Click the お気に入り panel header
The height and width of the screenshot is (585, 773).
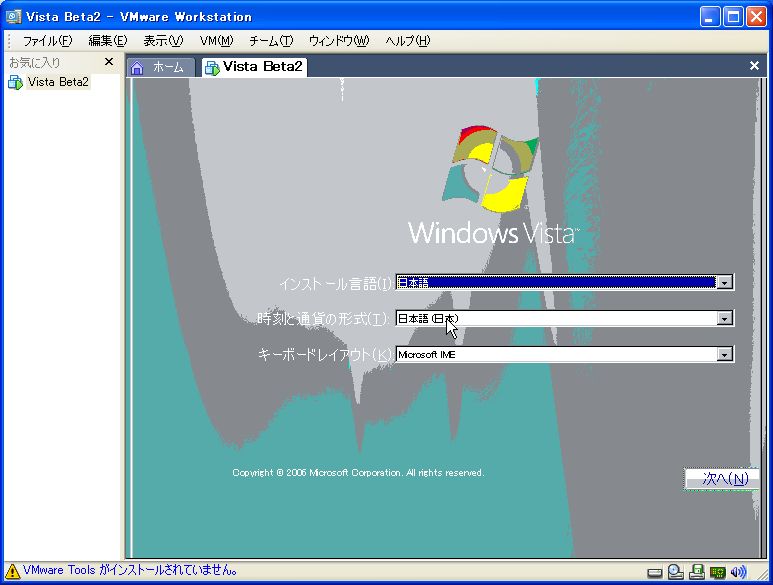point(35,63)
